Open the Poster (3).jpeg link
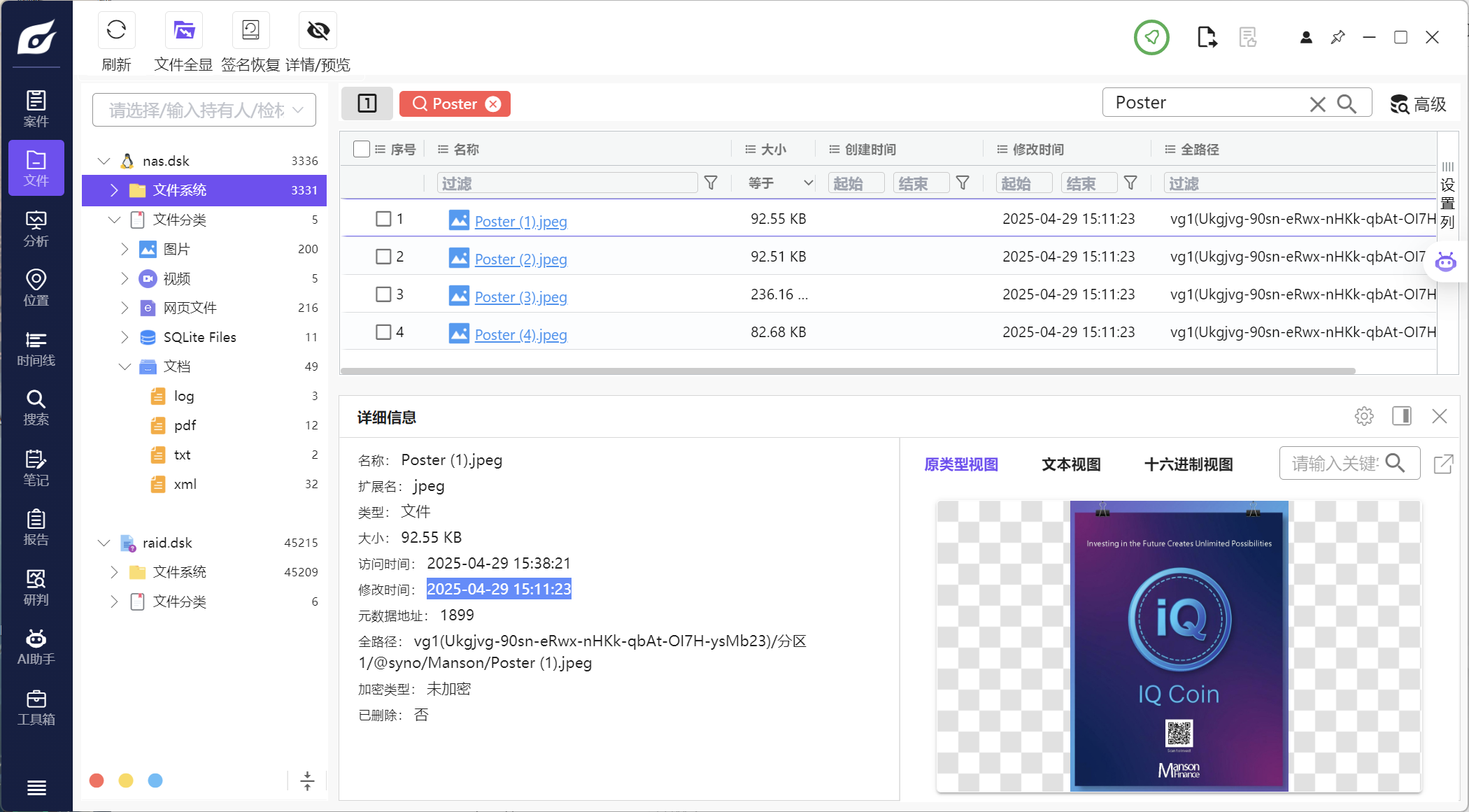This screenshot has height=812, width=1469. (x=520, y=297)
